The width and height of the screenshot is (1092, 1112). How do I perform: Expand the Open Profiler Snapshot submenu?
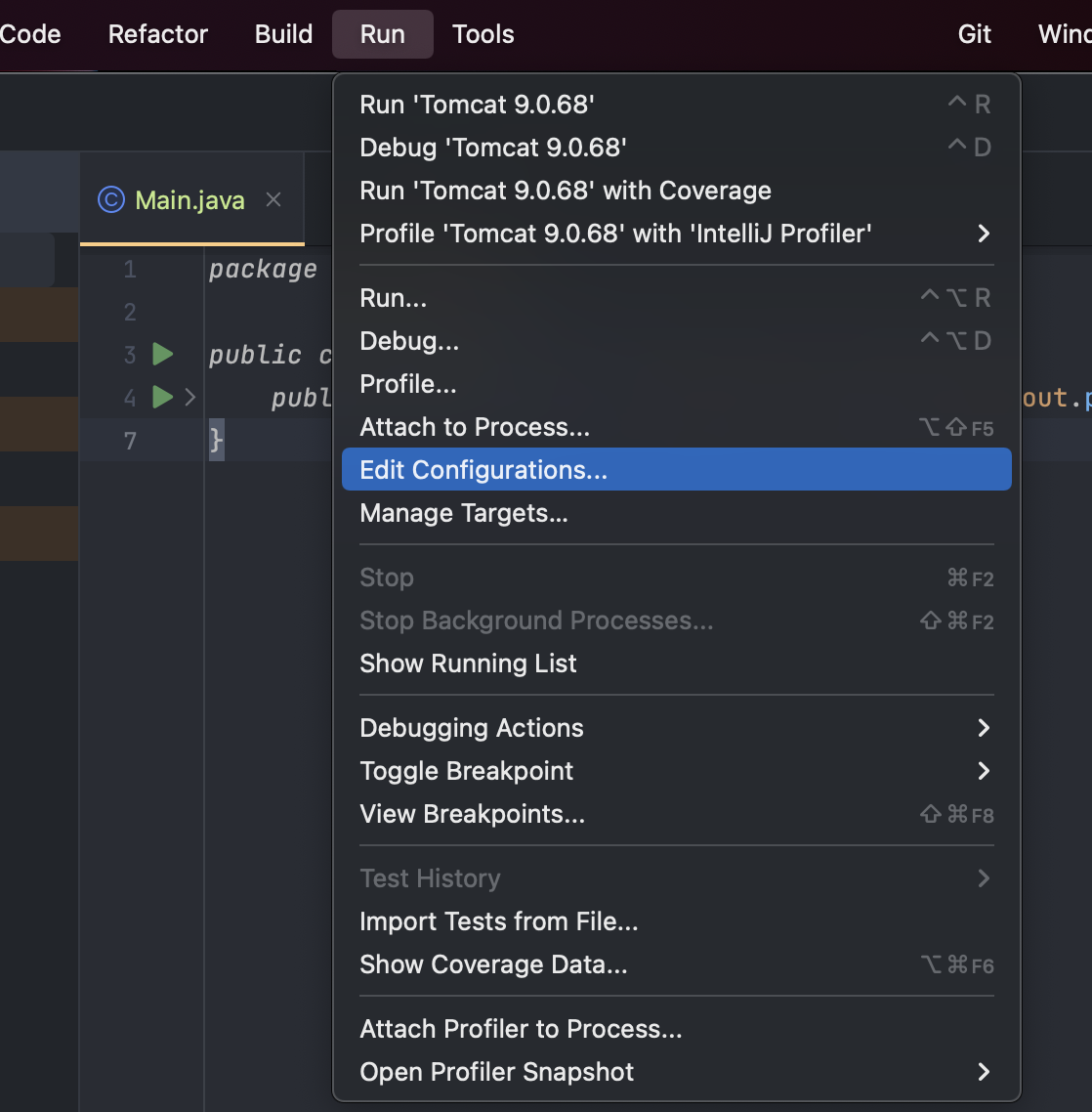677,1072
